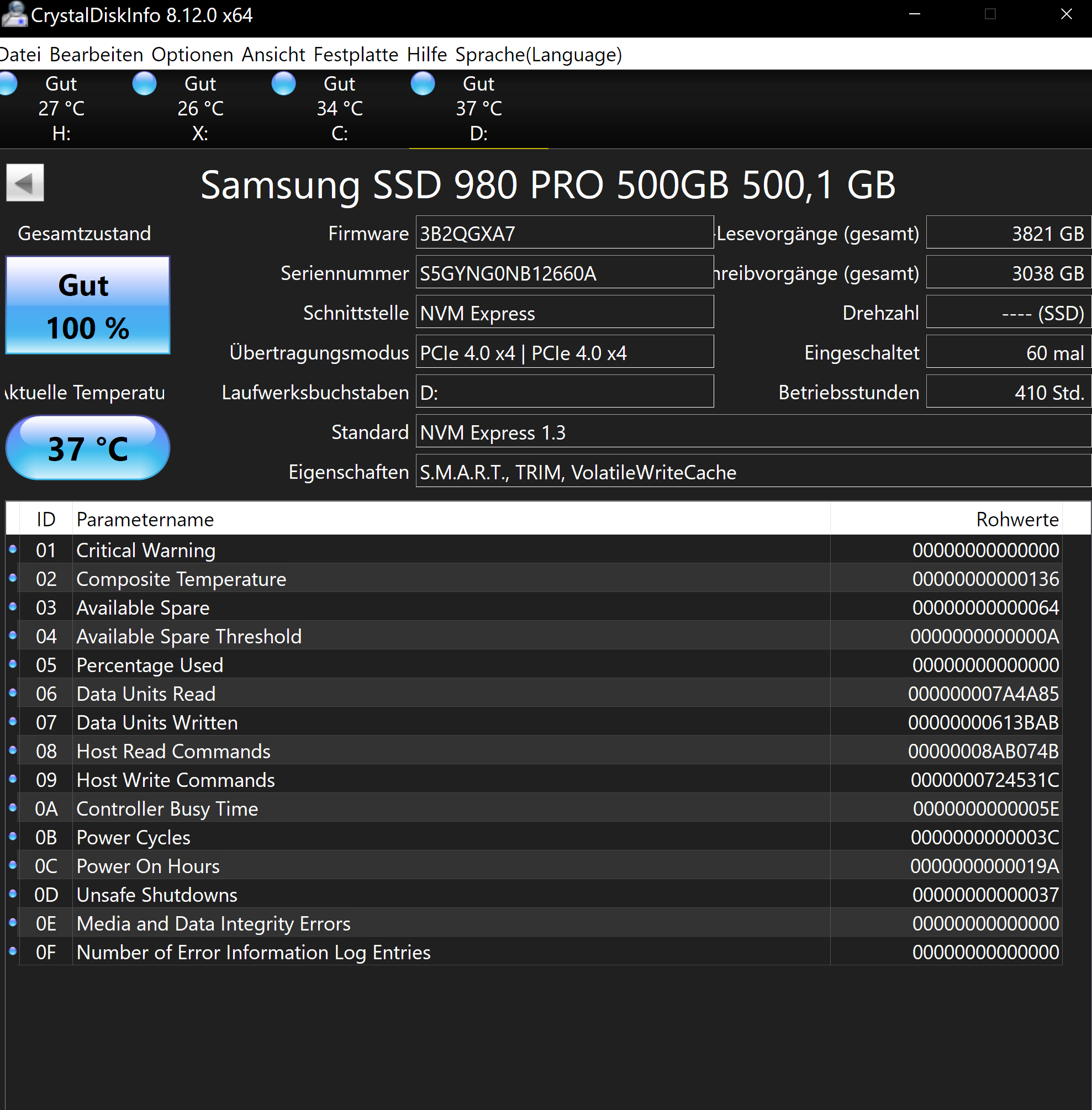Viewport: 1092px width, 1110px height.
Task: Click the Laufwerksbuchstaben field D:
Action: click(565, 391)
